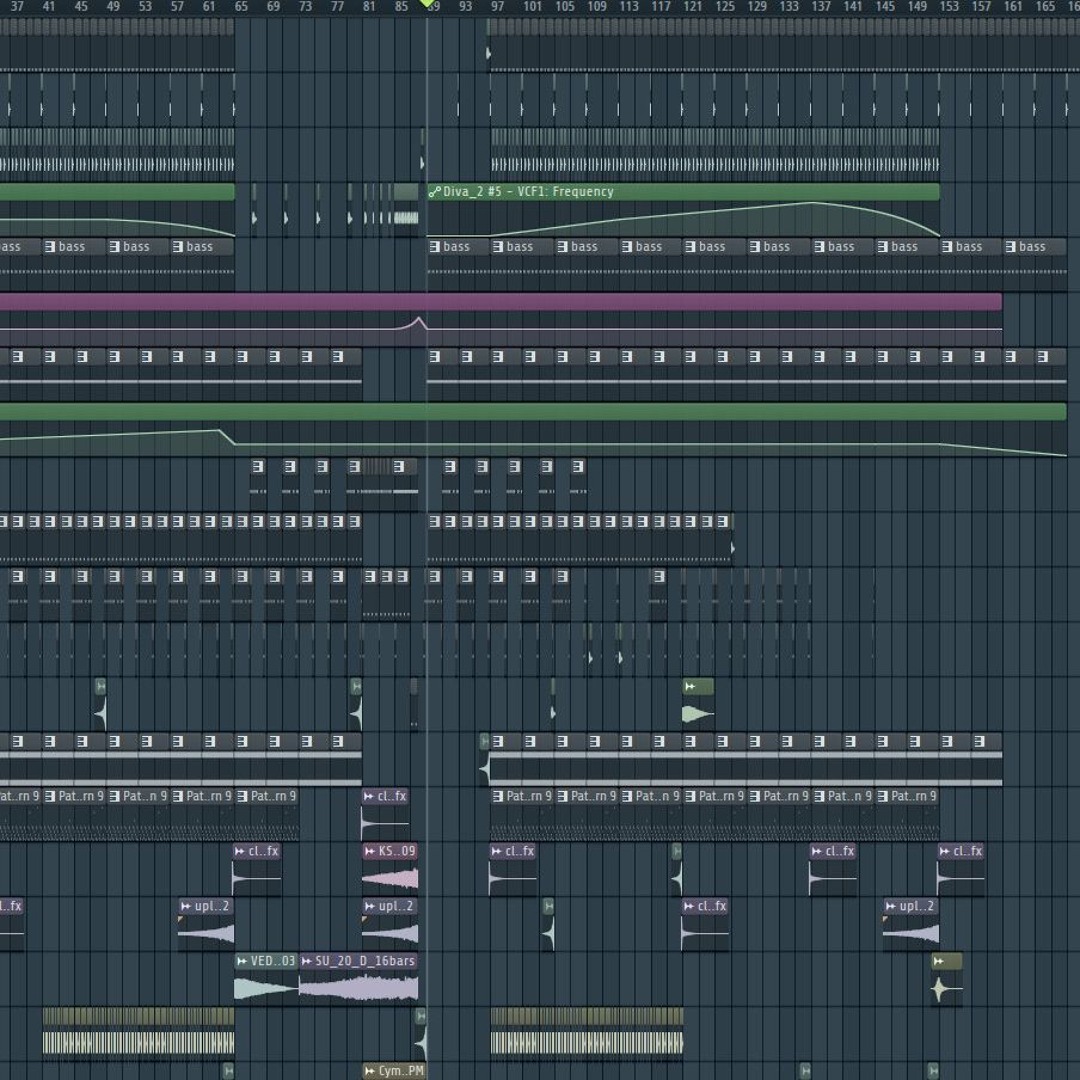The height and width of the screenshot is (1080, 1080).
Task: Click the pattern icon on the rightmost bass clip
Action: pyautogui.click(x=1011, y=247)
